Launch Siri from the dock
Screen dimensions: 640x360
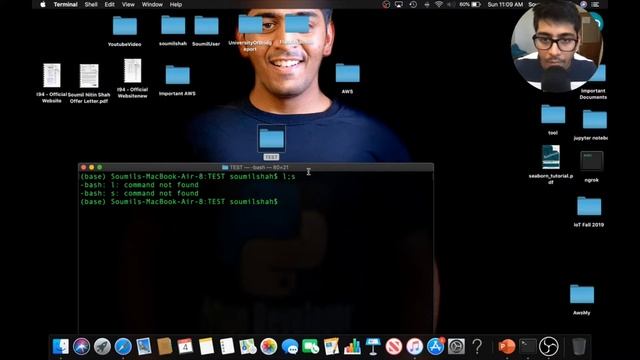82,347
